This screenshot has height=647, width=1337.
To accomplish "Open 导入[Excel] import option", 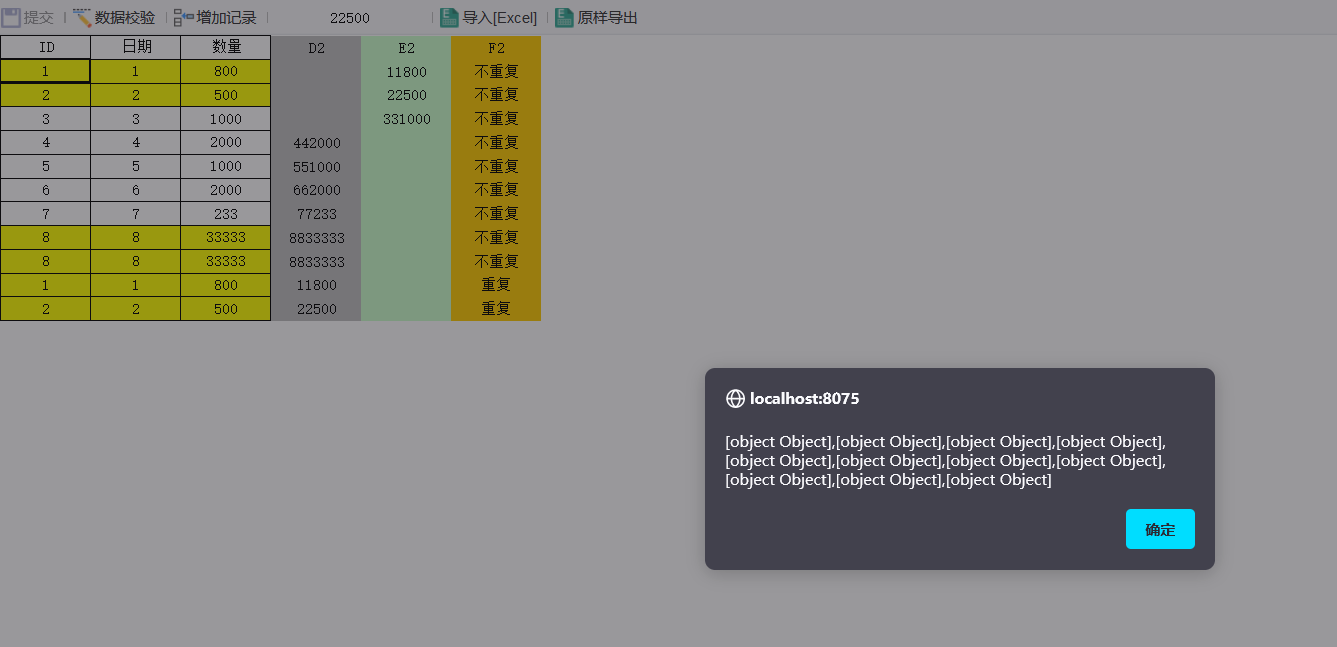I will pyautogui.click(x=489, y=17).
